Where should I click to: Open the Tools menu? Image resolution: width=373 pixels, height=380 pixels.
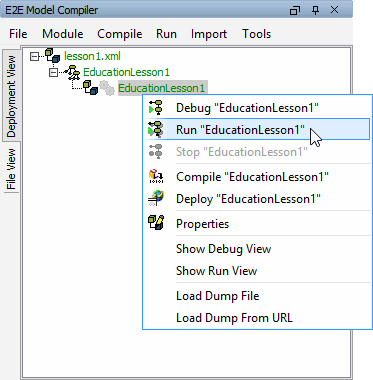click(x=256, y=34)
